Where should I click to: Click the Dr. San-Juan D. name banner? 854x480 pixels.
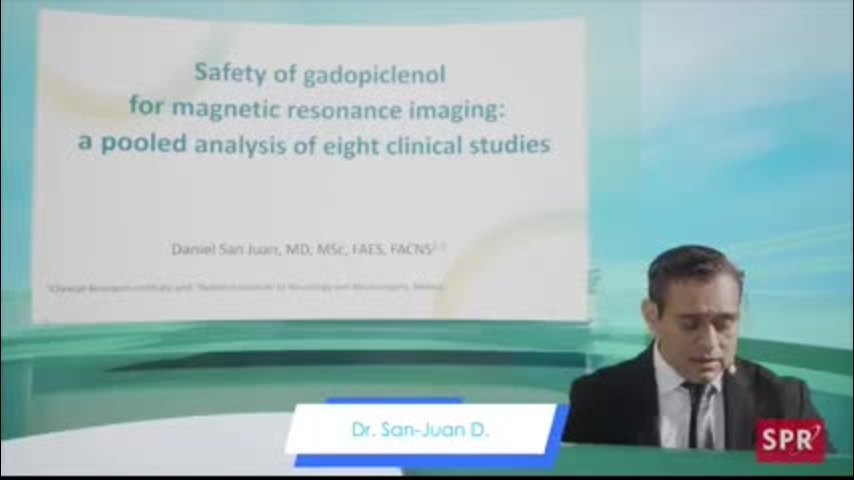tap(420, 431)
